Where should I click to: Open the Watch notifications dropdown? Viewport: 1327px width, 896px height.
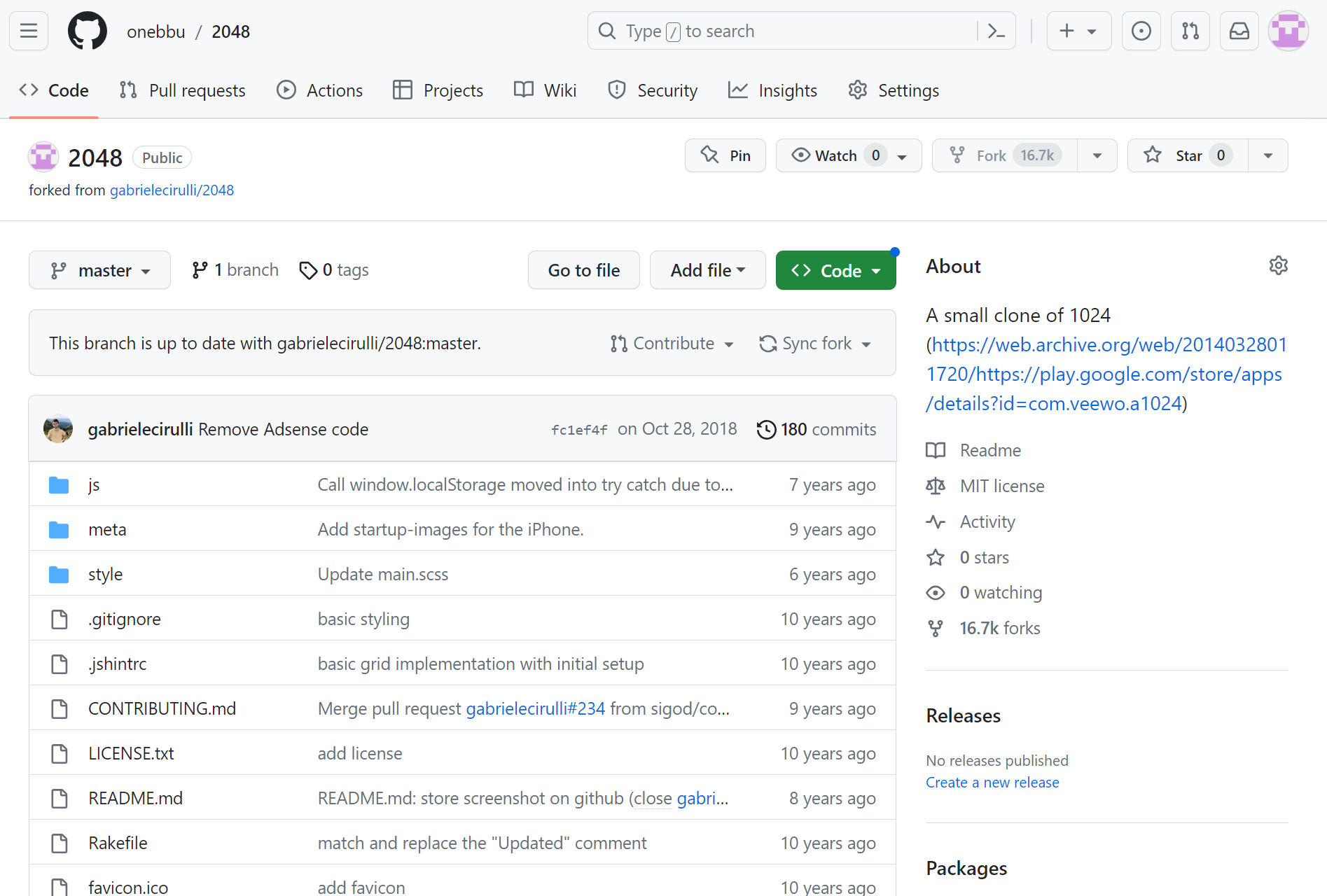849,155
